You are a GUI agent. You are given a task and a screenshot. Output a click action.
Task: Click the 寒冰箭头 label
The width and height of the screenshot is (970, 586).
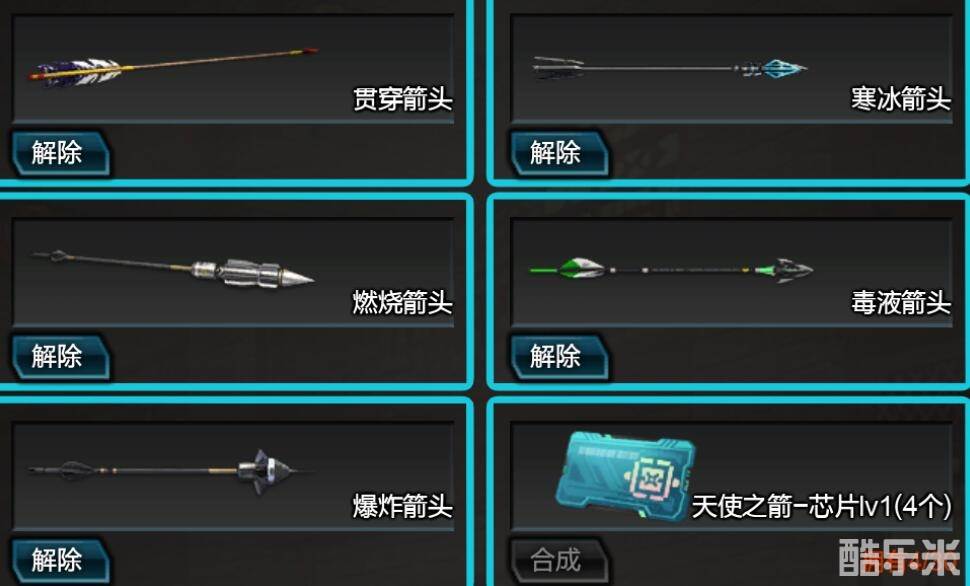(901, 99)
